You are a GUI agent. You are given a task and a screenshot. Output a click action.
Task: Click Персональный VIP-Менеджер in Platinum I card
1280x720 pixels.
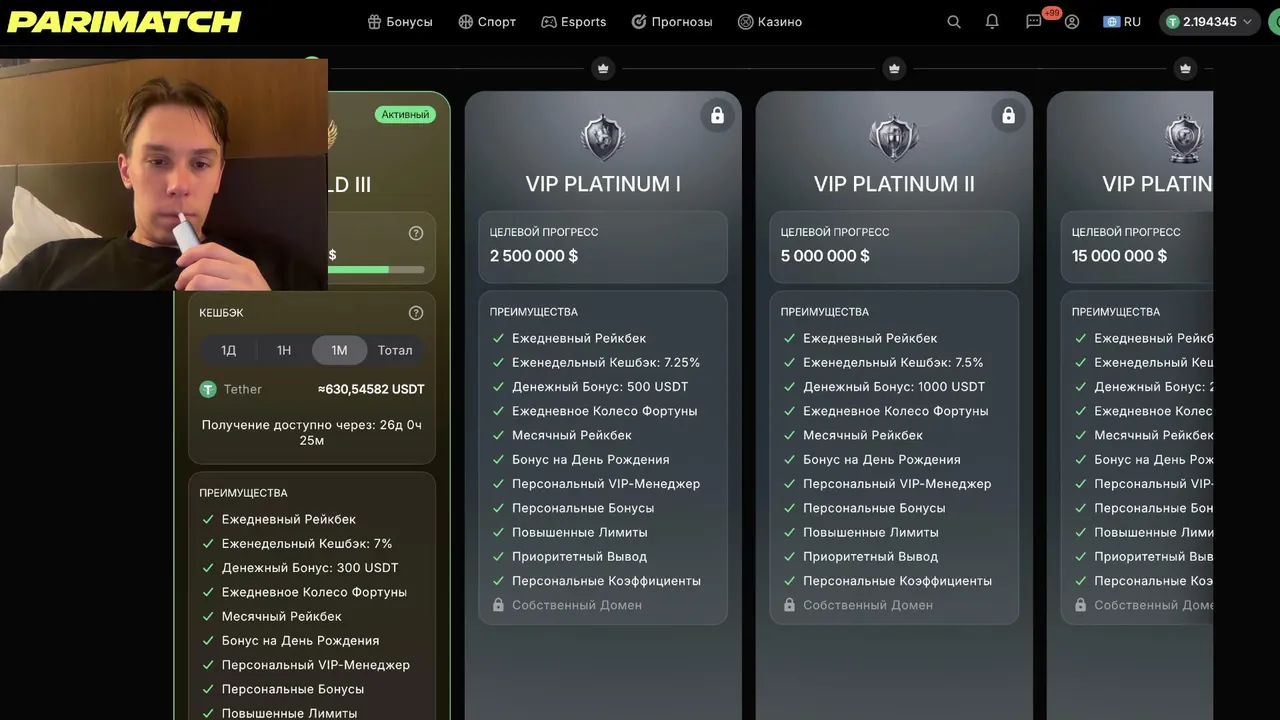pos(606,483)
